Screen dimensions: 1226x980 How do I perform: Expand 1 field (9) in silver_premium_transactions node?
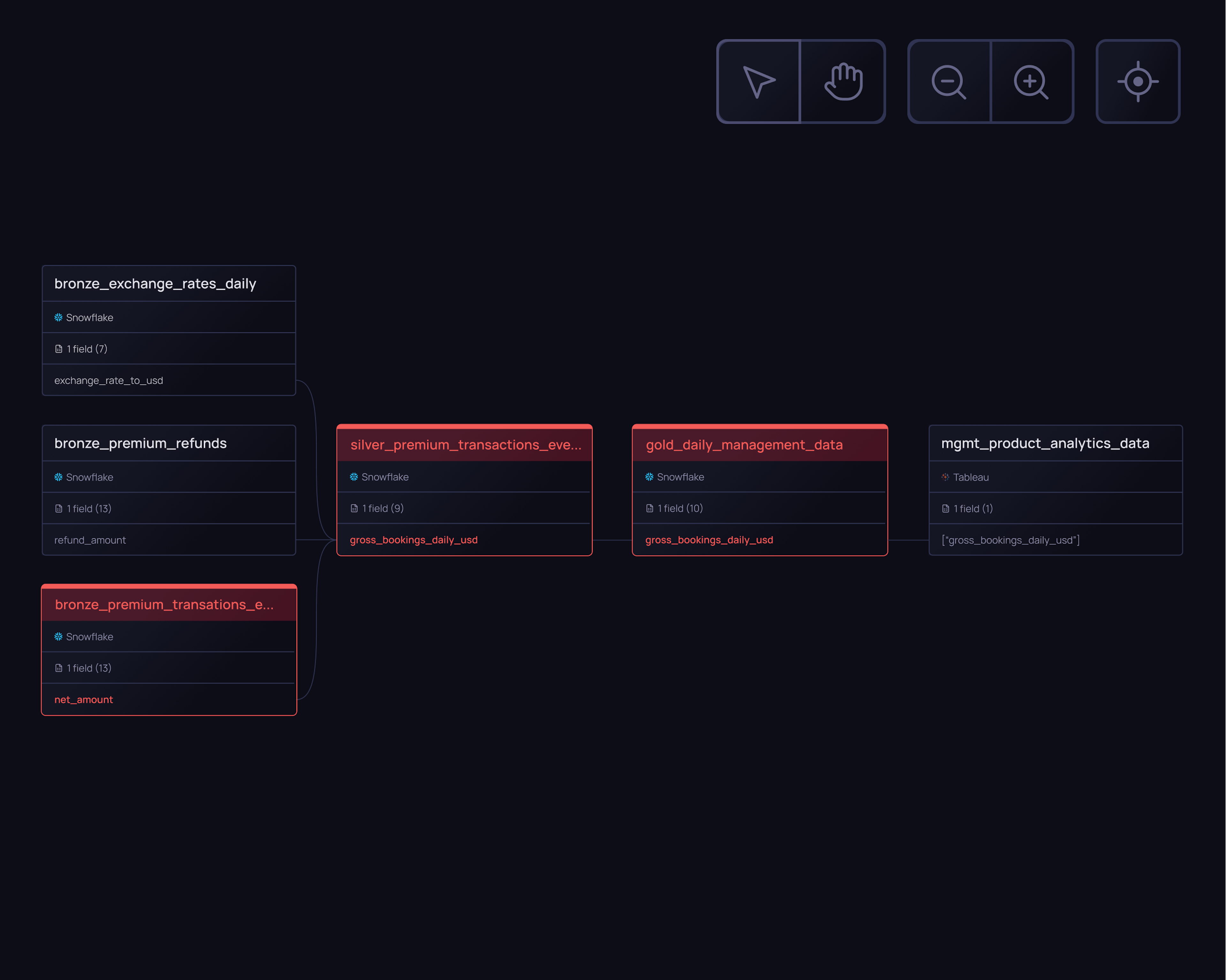click(382, 508)
